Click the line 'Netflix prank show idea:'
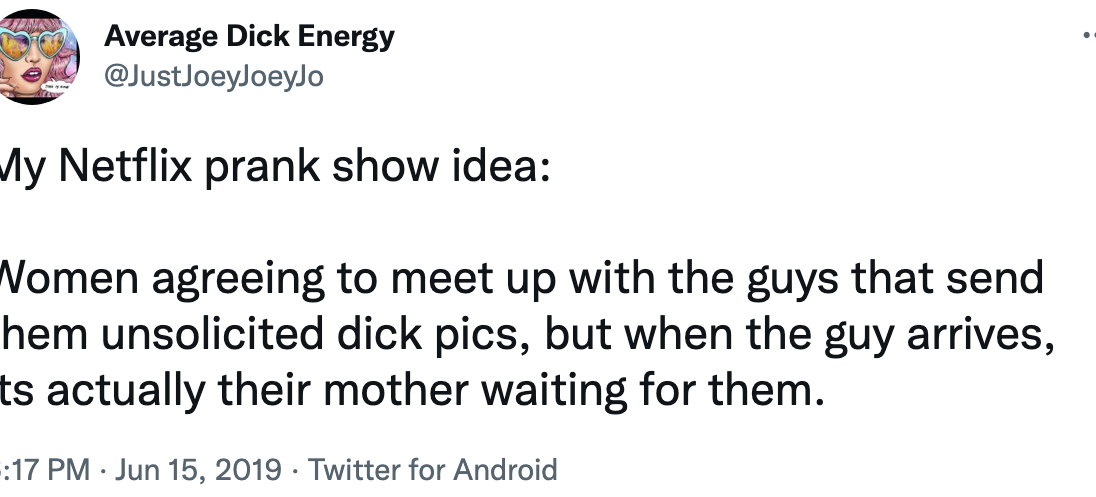The height and width of the screenshot is (497, 1096). [x=272, y=165]
